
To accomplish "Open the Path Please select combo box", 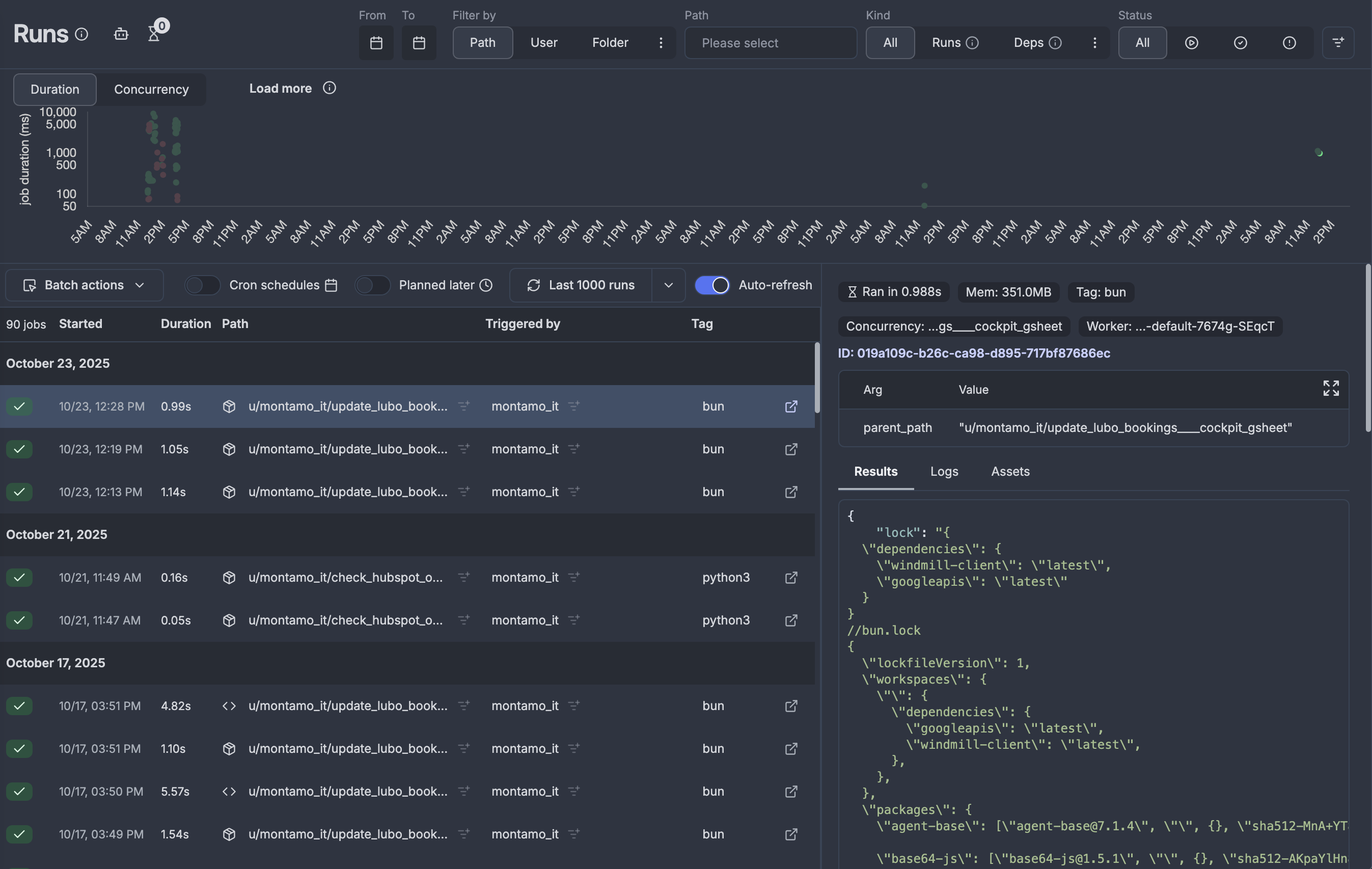I will pos(771,43).
